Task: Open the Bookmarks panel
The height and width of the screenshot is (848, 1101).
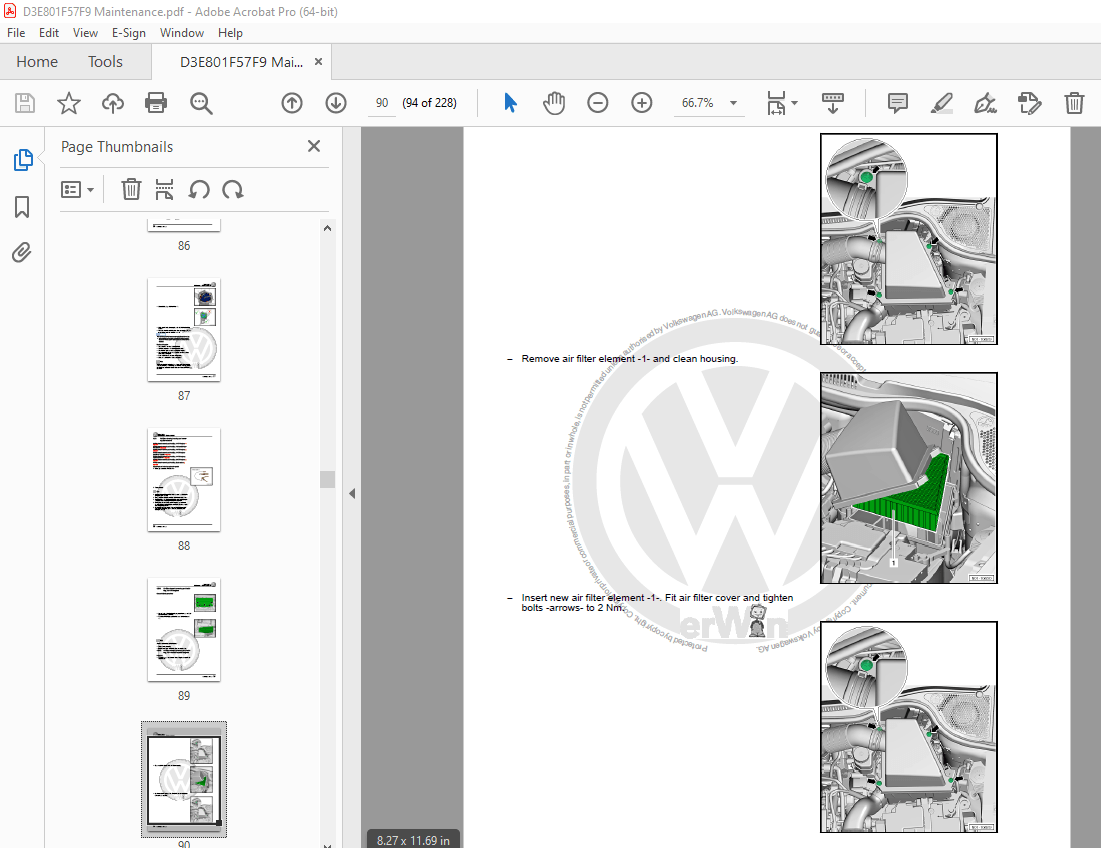Action: click(22, 207)
